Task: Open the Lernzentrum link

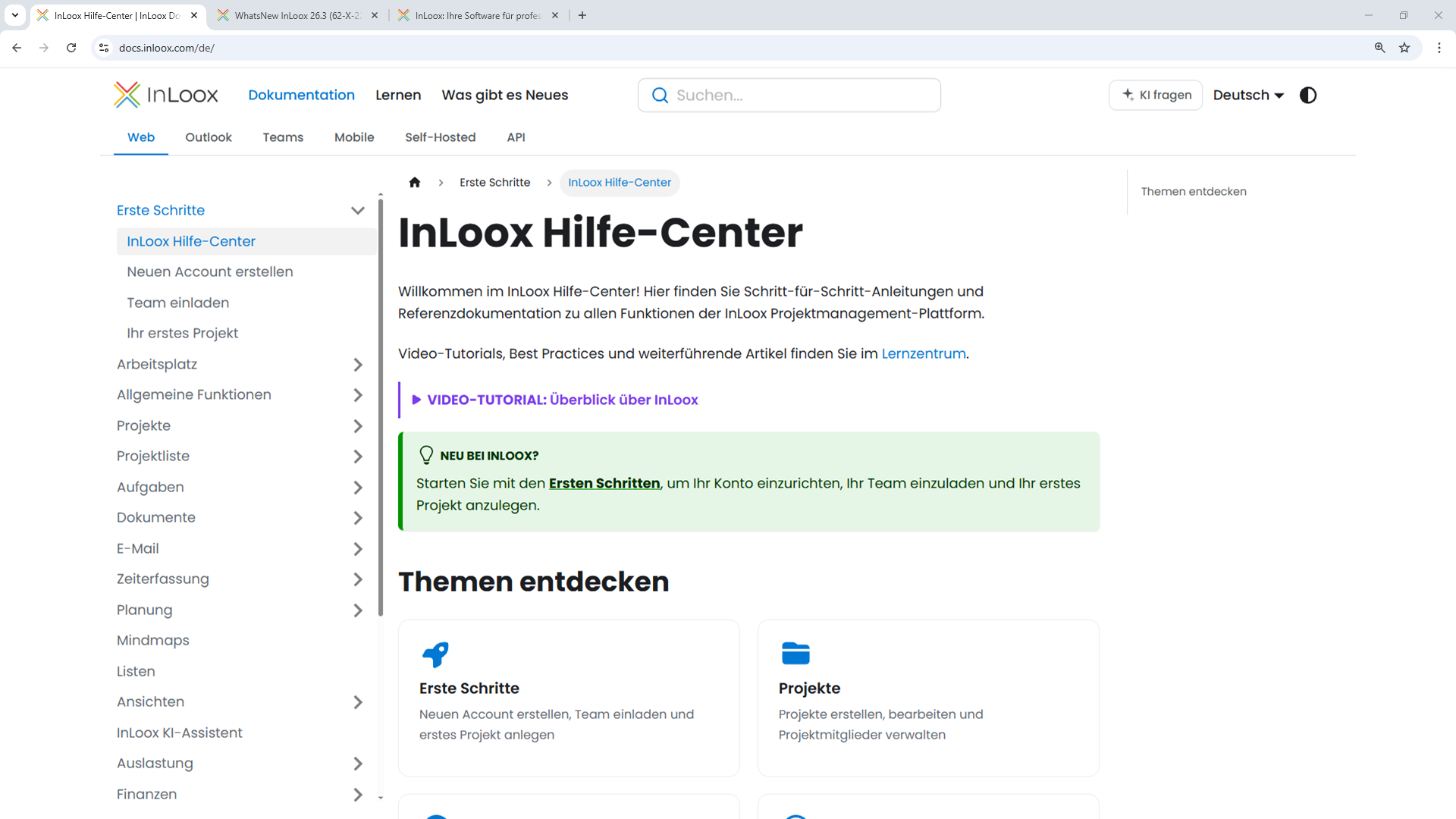Action: point(924,354)
